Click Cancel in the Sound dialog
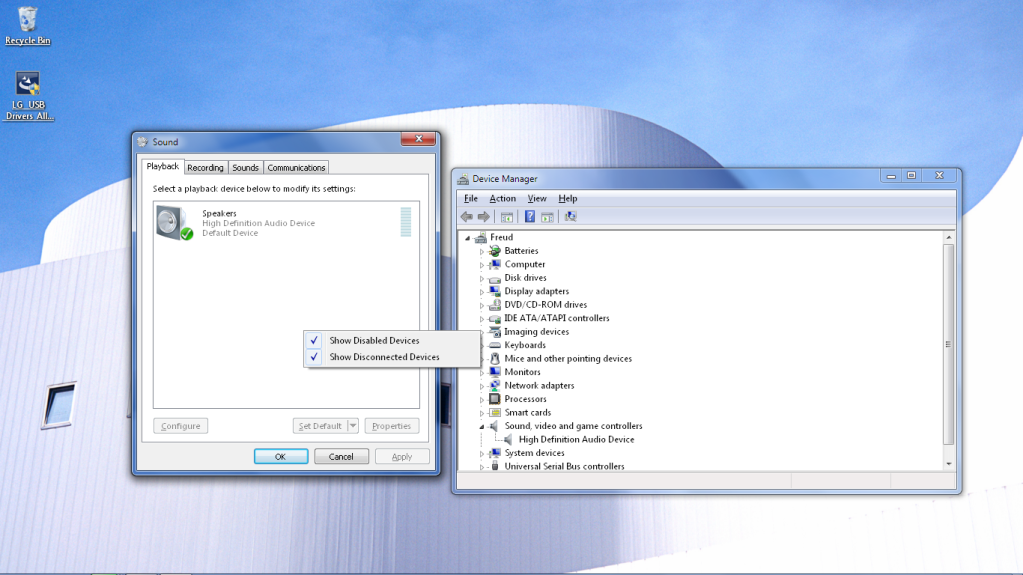The width and height of the screenshot is (1023, 575). 341,457
